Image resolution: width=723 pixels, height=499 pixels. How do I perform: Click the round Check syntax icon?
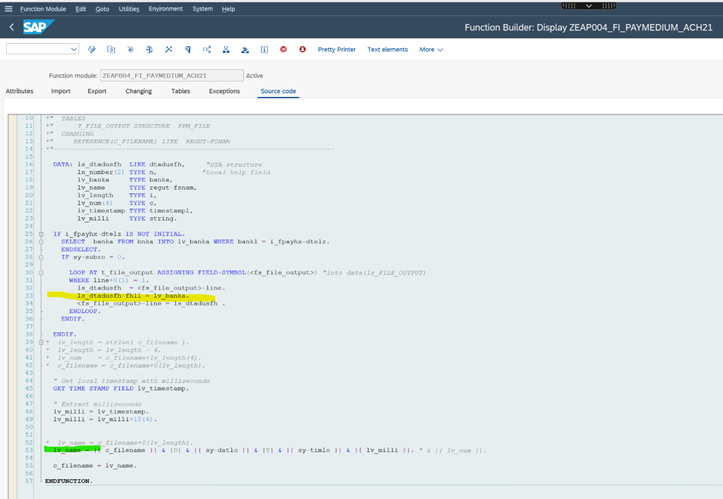130,49
